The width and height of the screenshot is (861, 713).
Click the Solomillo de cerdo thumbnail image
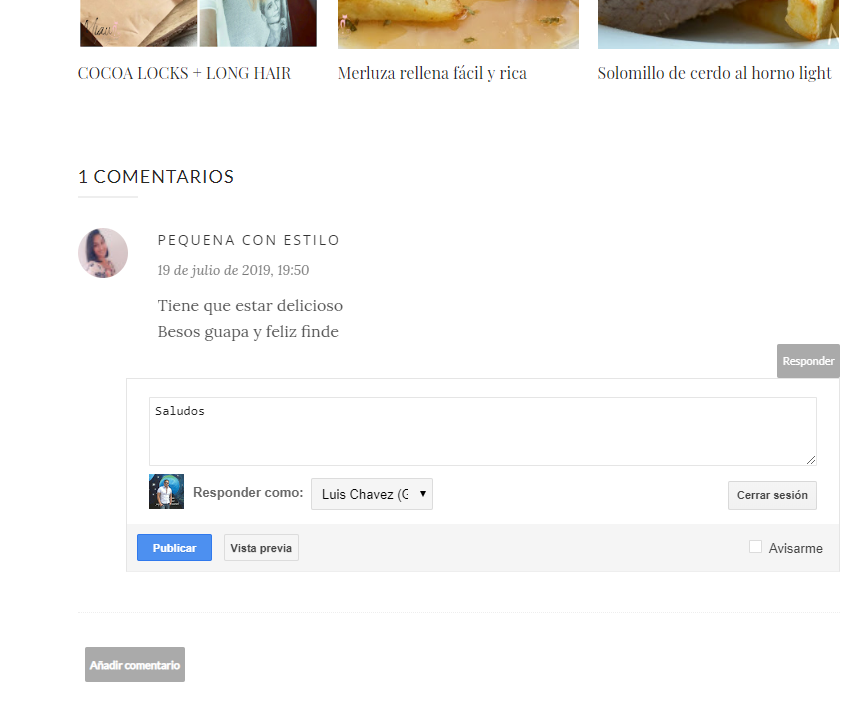coord(718,24)
